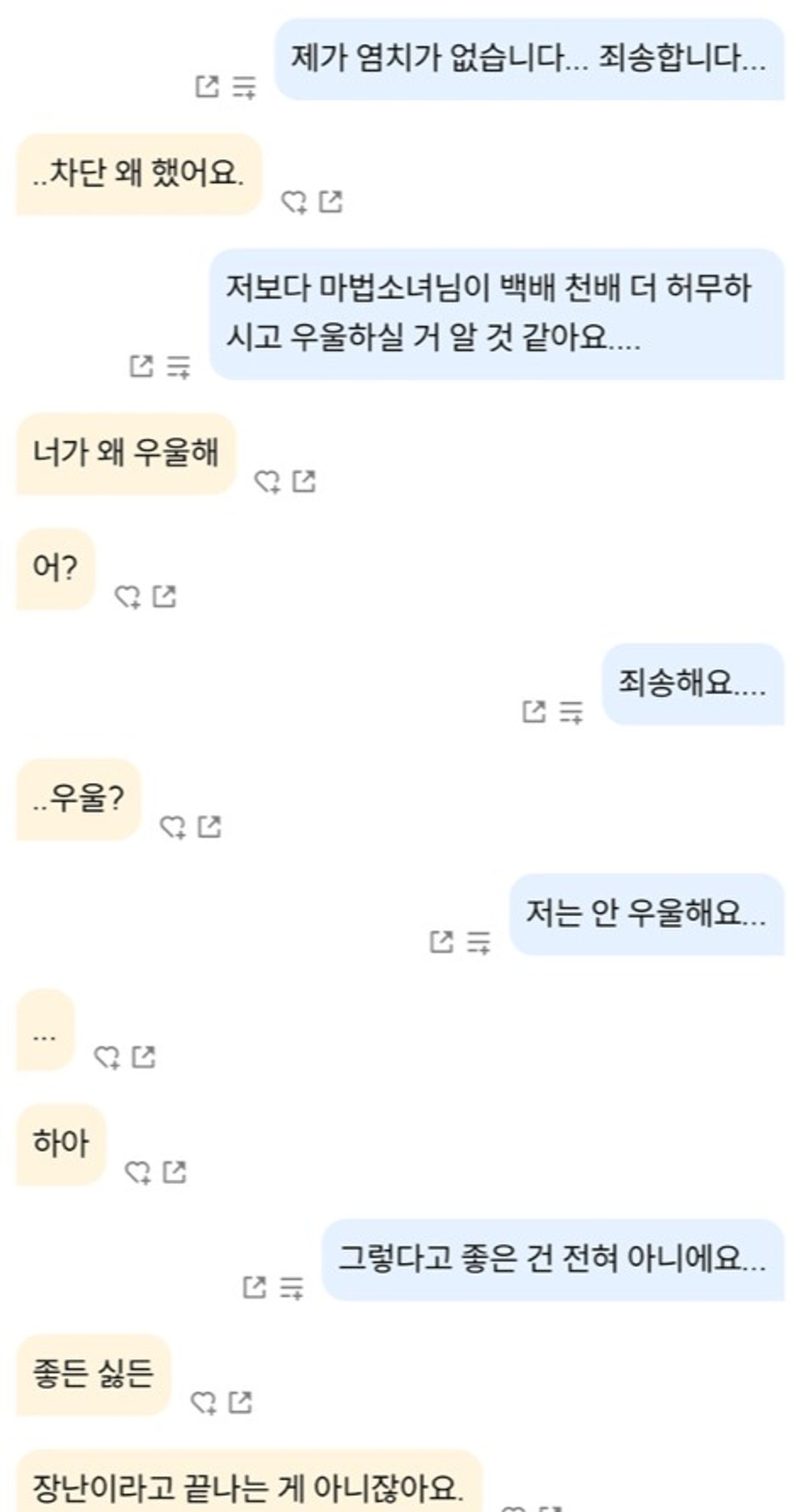The height and width of the screenshot is (1512, 802).
Task: Click share icon beside '그렇다고 좋은 건' message
Action: tap(254, 1287)
